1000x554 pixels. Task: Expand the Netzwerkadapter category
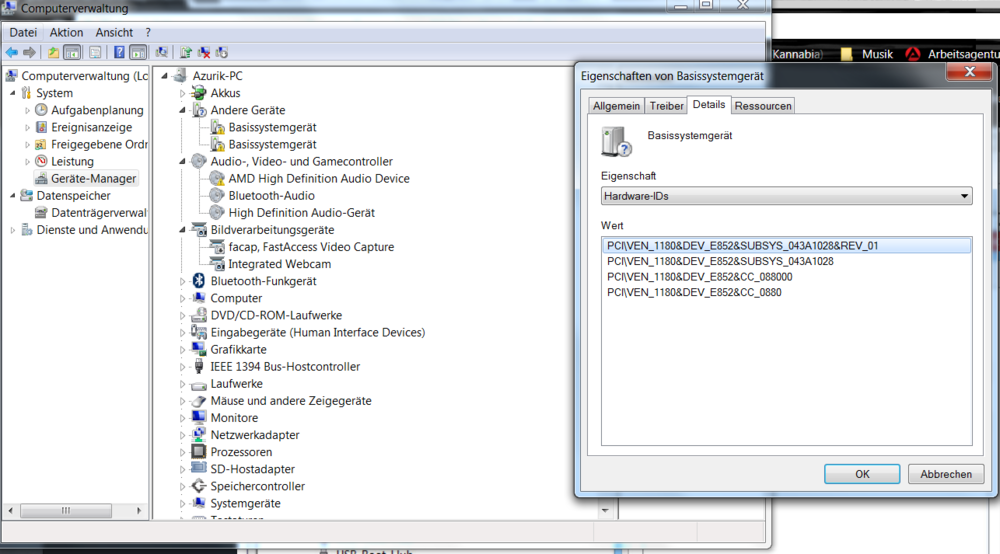(183, 435)
